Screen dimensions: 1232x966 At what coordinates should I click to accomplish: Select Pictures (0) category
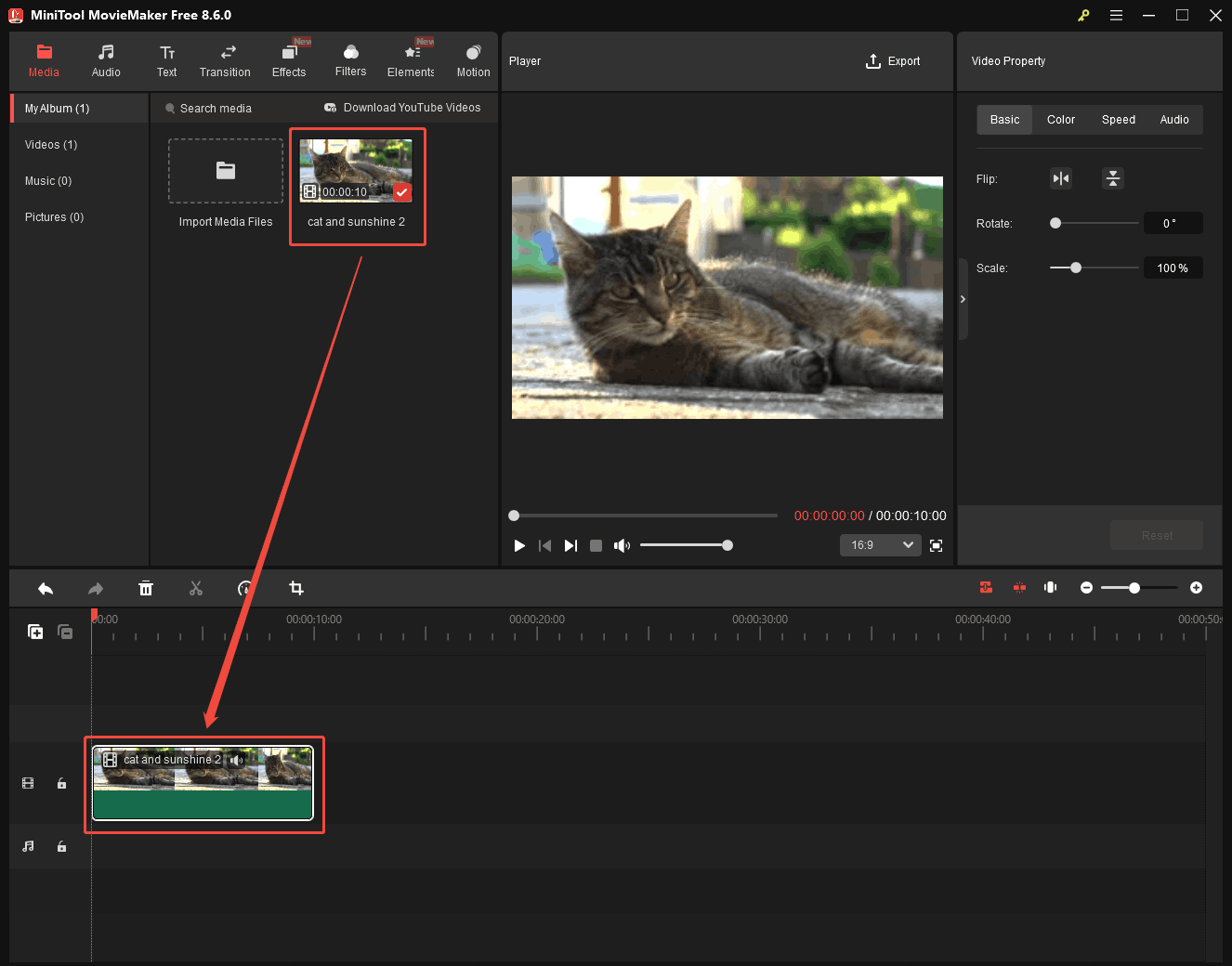pyautogui.click(x=54, y=217)
